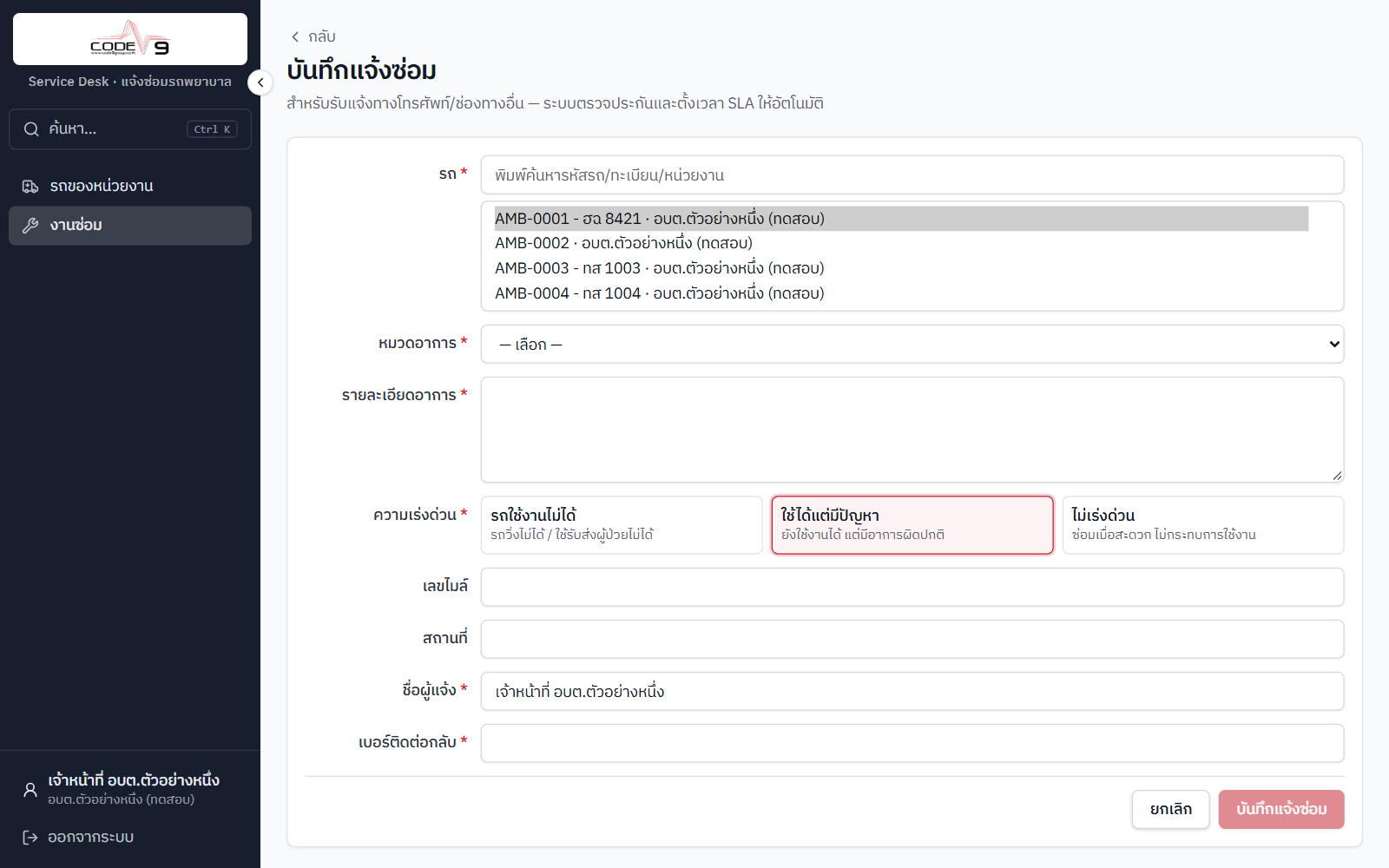Image resolution: width=1389 pixels, height=868 pixels.
Task: Focus the vehicle search input field
Action: pos(912,175)
